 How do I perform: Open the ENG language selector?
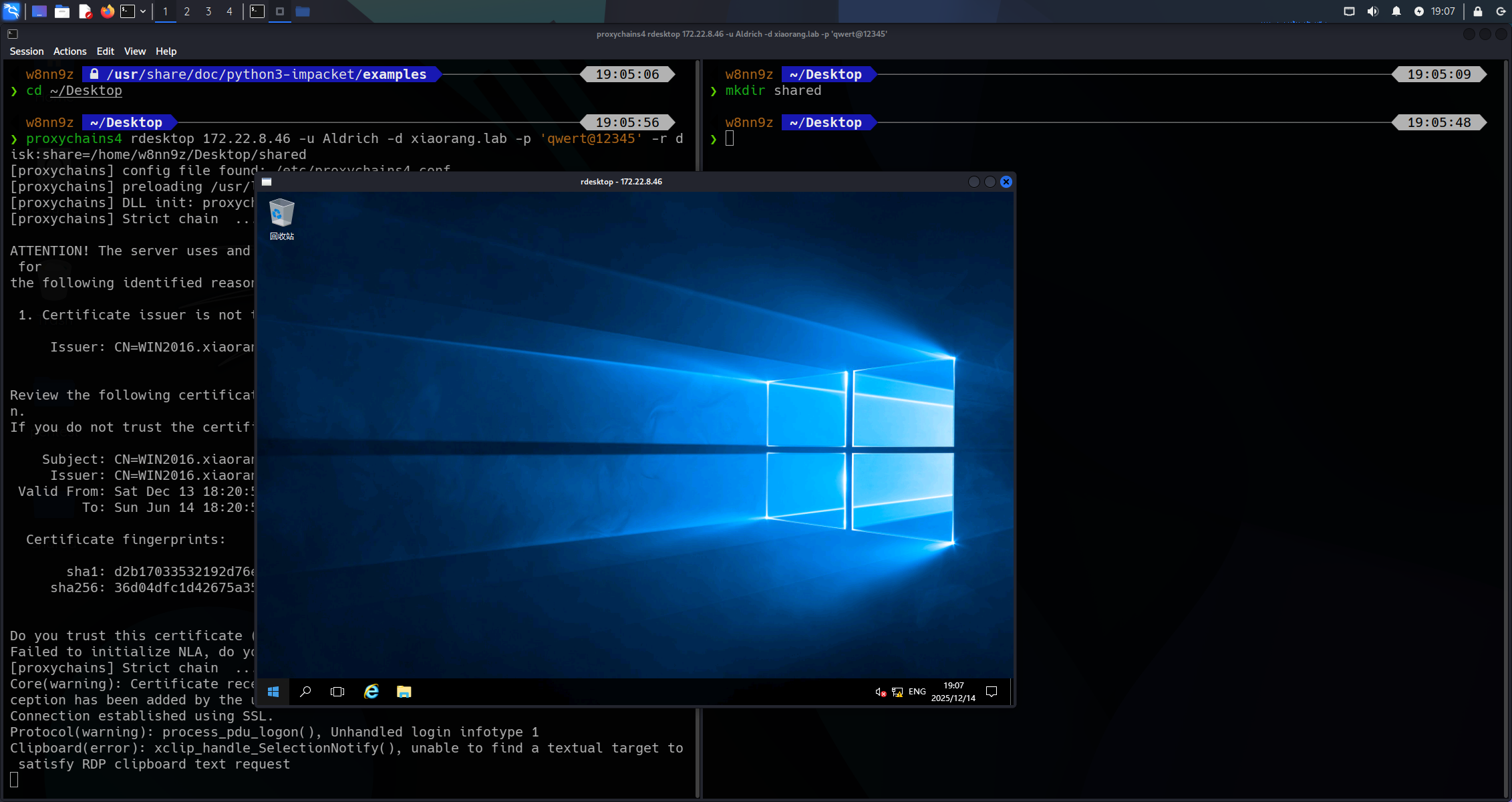[x=917, y=692]
